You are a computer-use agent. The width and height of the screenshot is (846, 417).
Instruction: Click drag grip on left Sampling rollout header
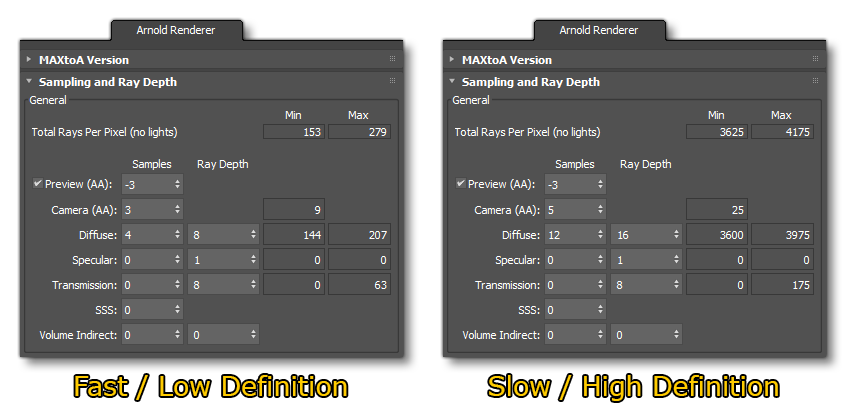tap(392, 81)
